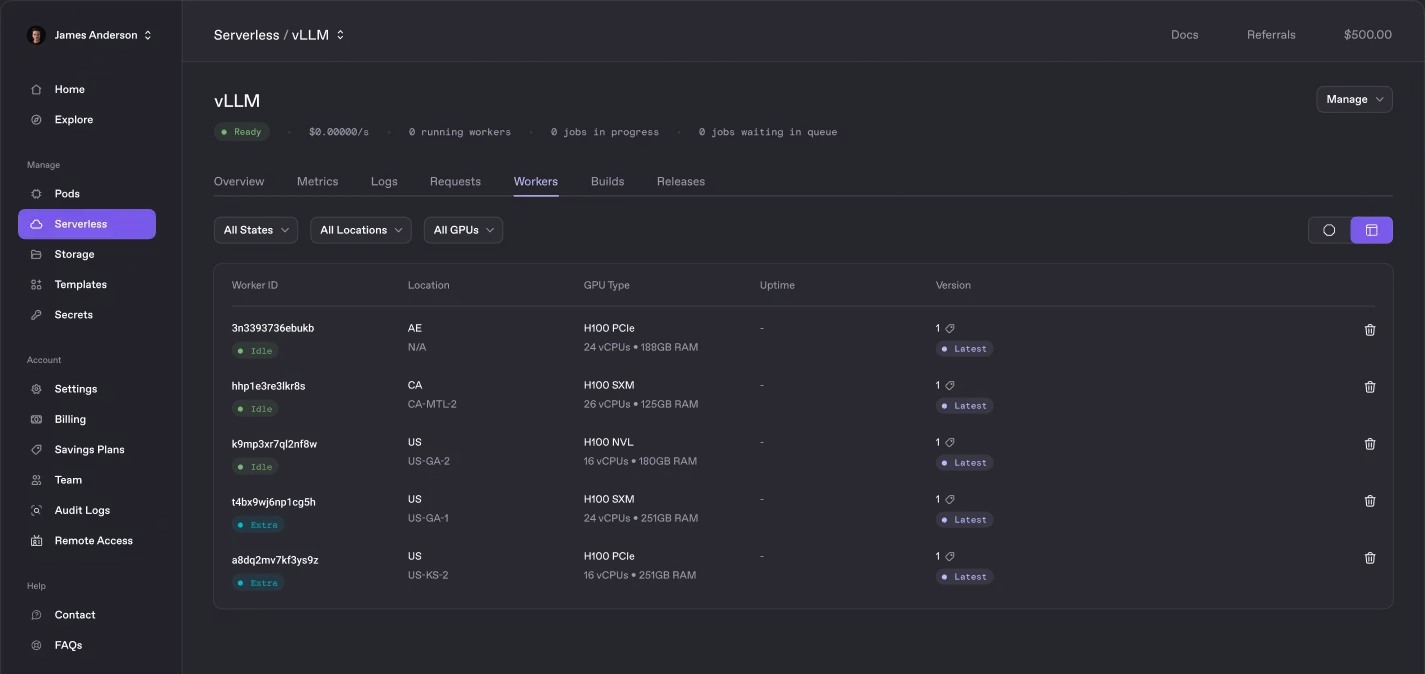This screenshot has height=674, width=1425.
Task: Click version tag icon for worker k9mp3xr7ql2nf8w
Action: pyautogui.click(x=950, y=442)
